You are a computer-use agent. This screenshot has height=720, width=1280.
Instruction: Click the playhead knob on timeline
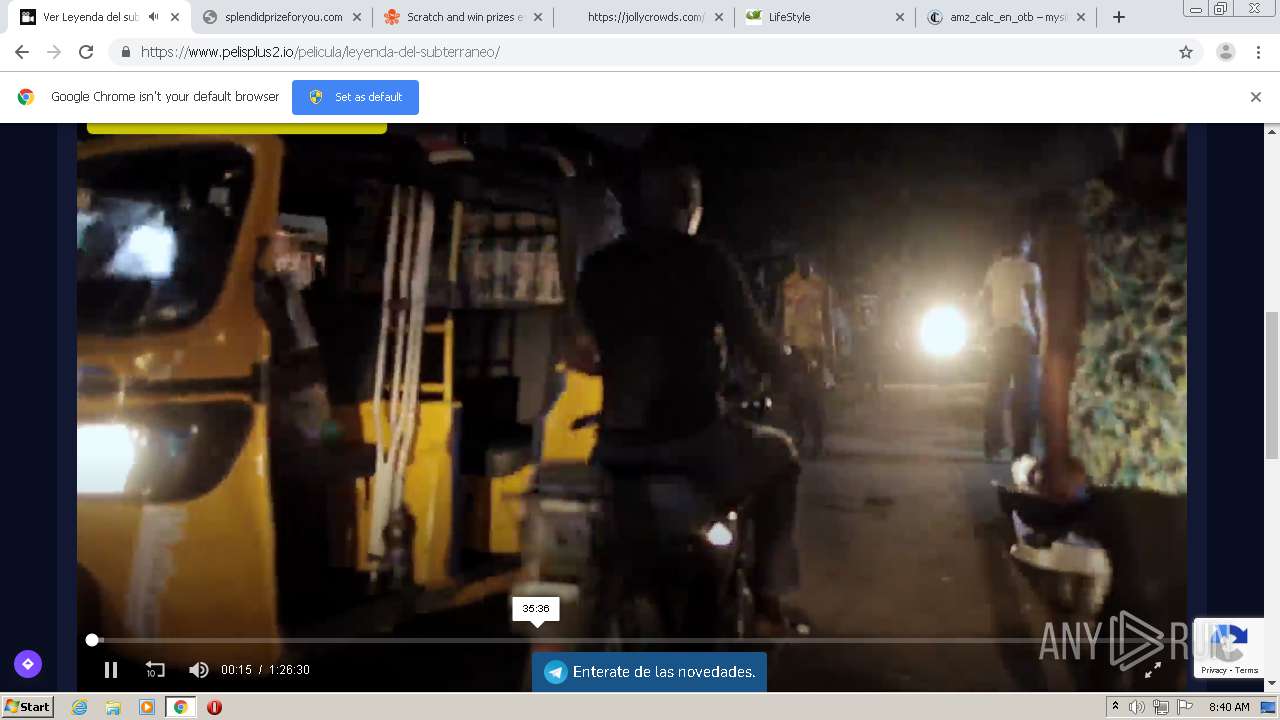[92, 640]
